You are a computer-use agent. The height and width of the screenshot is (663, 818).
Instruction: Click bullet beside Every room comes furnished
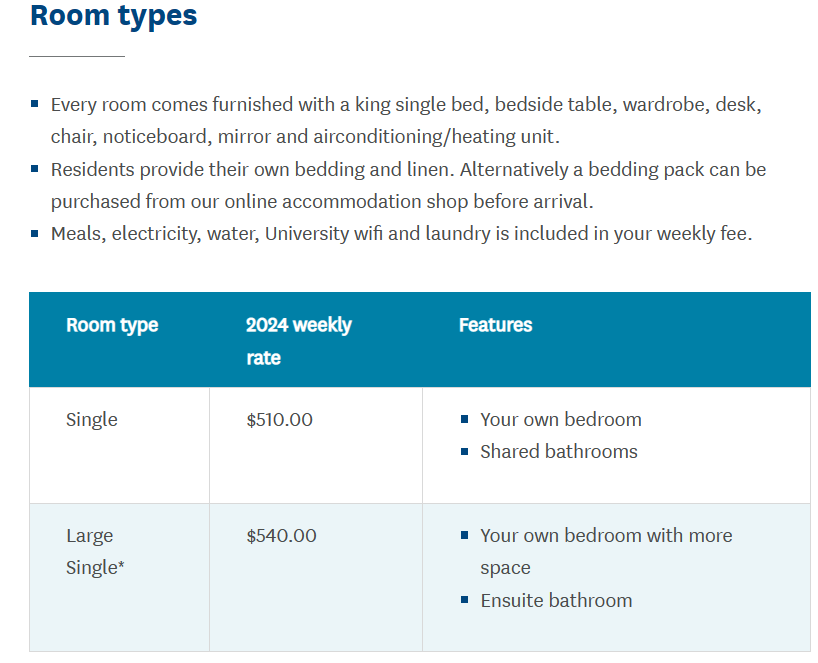(34, 104)
